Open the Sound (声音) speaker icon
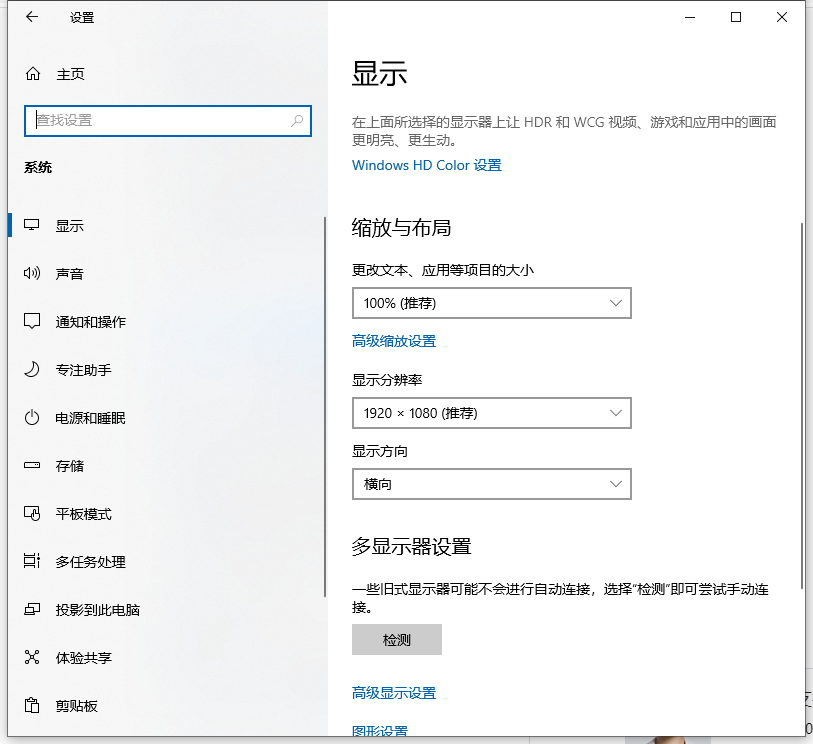The width and height of the screenshot is (813, 744). pyautogui.click(x=33, y=274)
